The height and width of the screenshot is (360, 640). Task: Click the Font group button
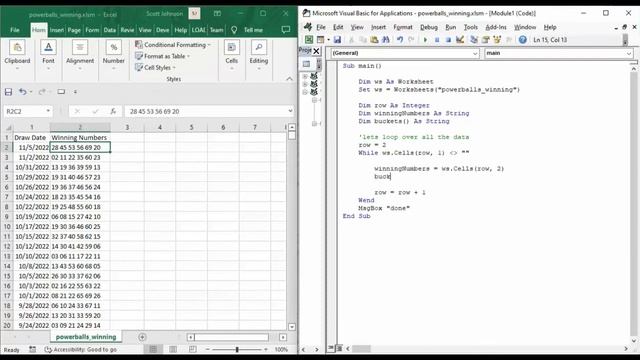pyautogui.click(x=48, y=55)
